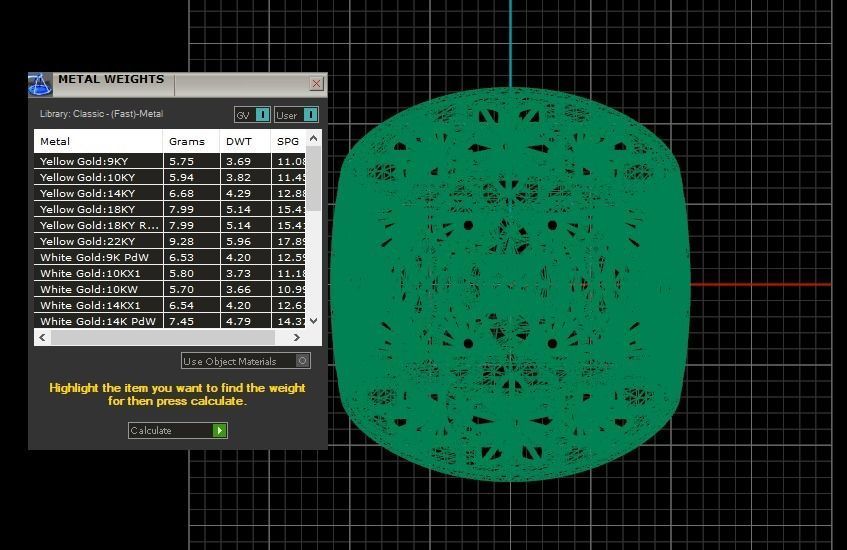Viewport: 847px width, 550px height.
Task: Click the scroll right arrow under the metal list
Action: point(297,338)
